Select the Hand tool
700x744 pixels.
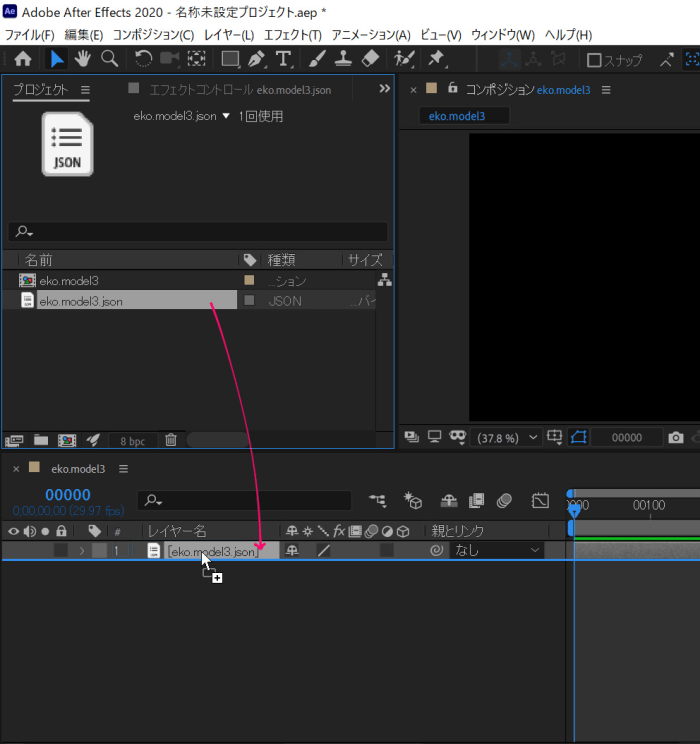coord(83,59)
